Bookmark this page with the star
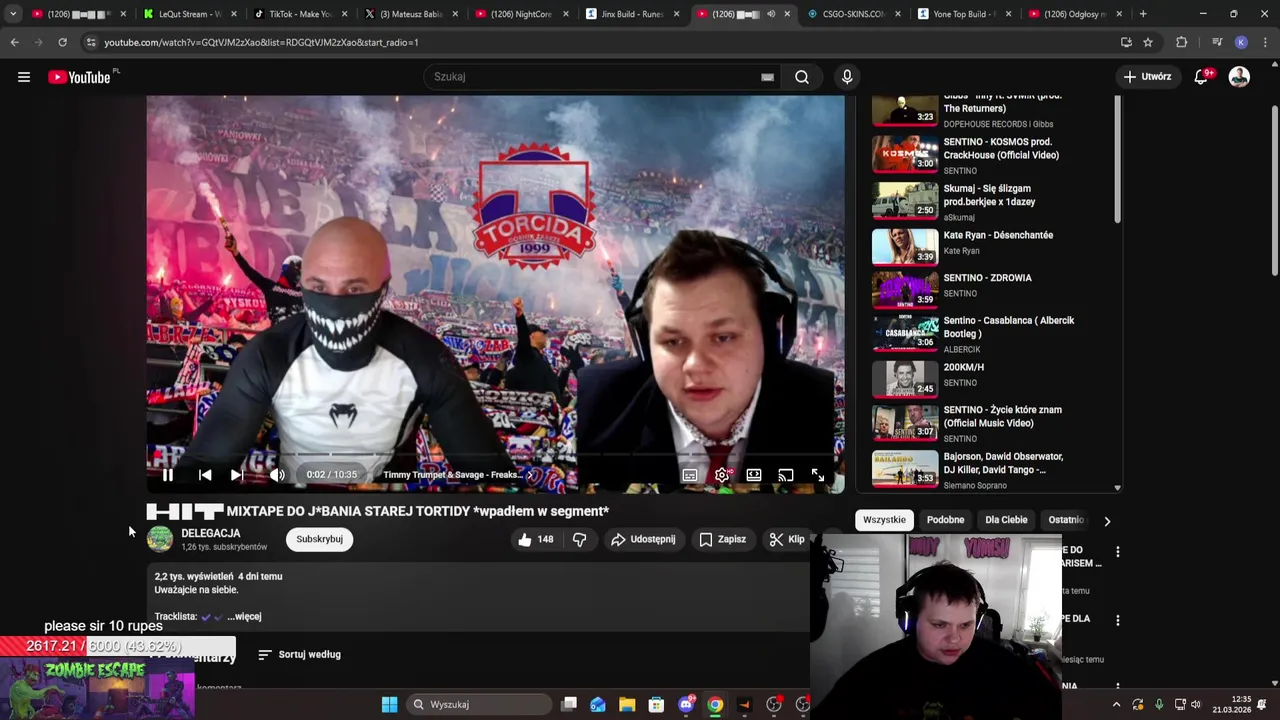 click(x=1148, y=43)
